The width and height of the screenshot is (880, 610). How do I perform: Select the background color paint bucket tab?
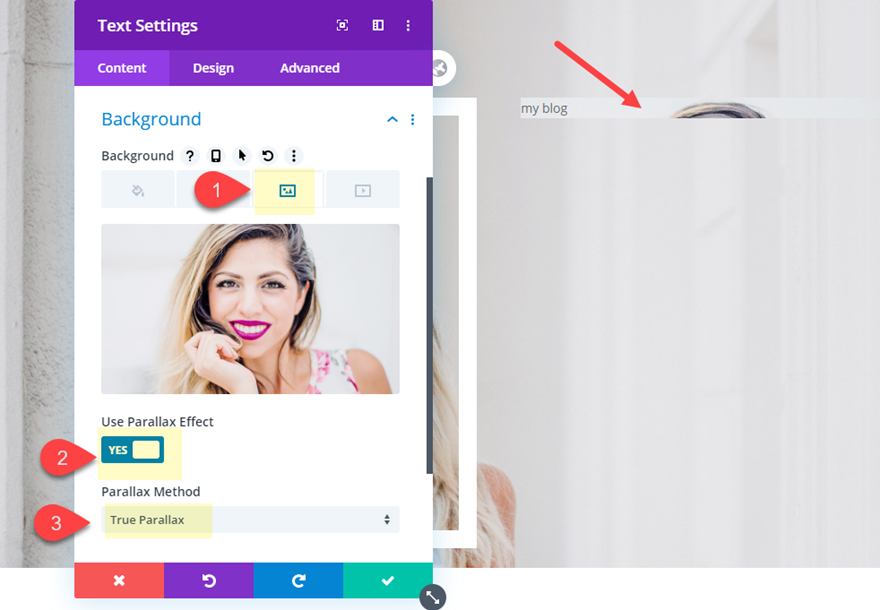pos(138,191)
